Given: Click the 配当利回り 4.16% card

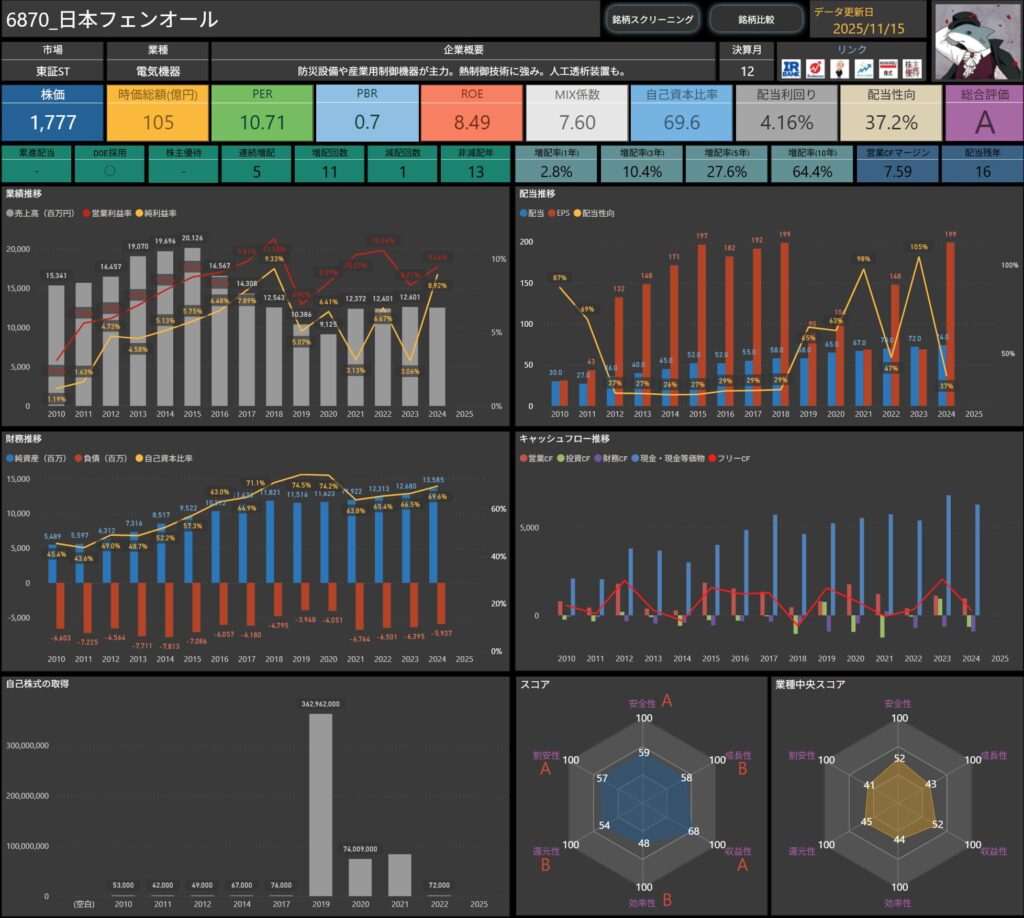Looking at the screenshot, I should click(x=785, y=113).
